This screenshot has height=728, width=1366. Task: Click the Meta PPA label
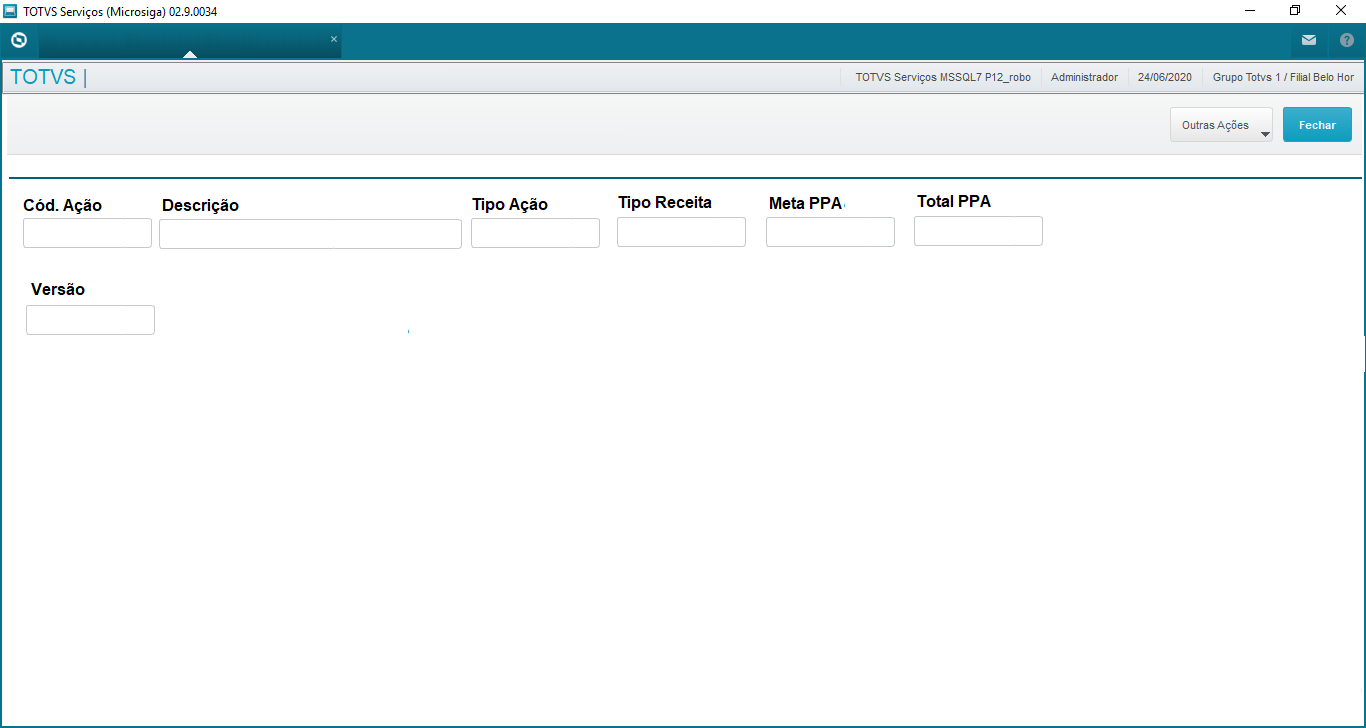(805, 203)
